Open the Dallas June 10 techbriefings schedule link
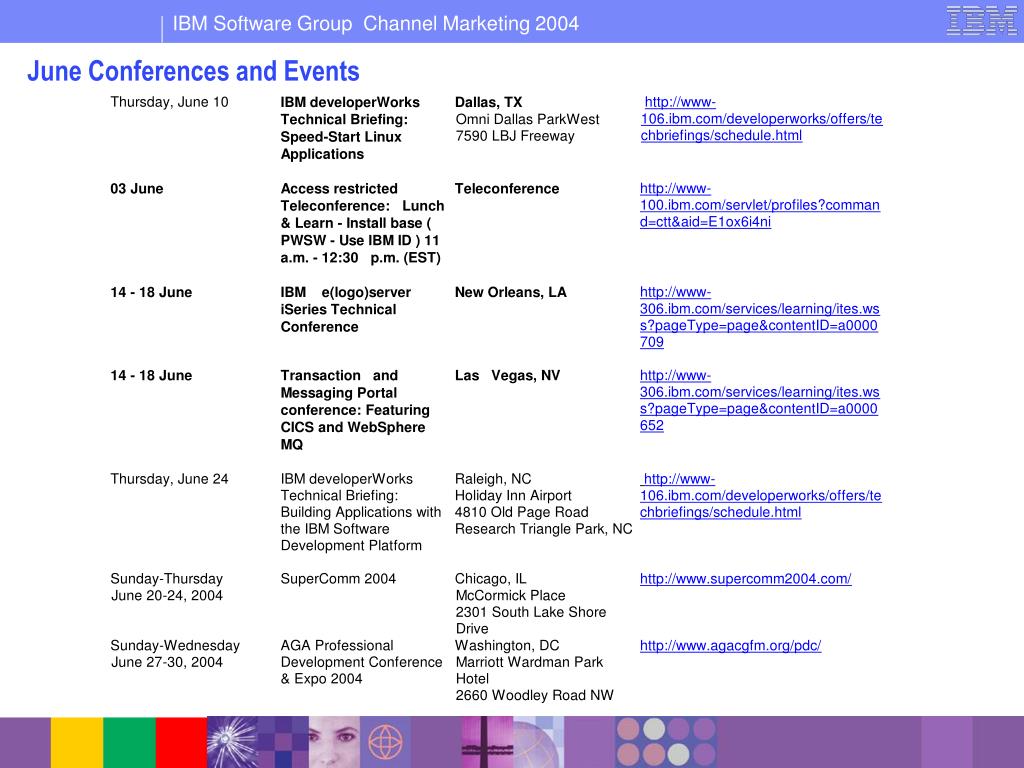 (761, 119)
